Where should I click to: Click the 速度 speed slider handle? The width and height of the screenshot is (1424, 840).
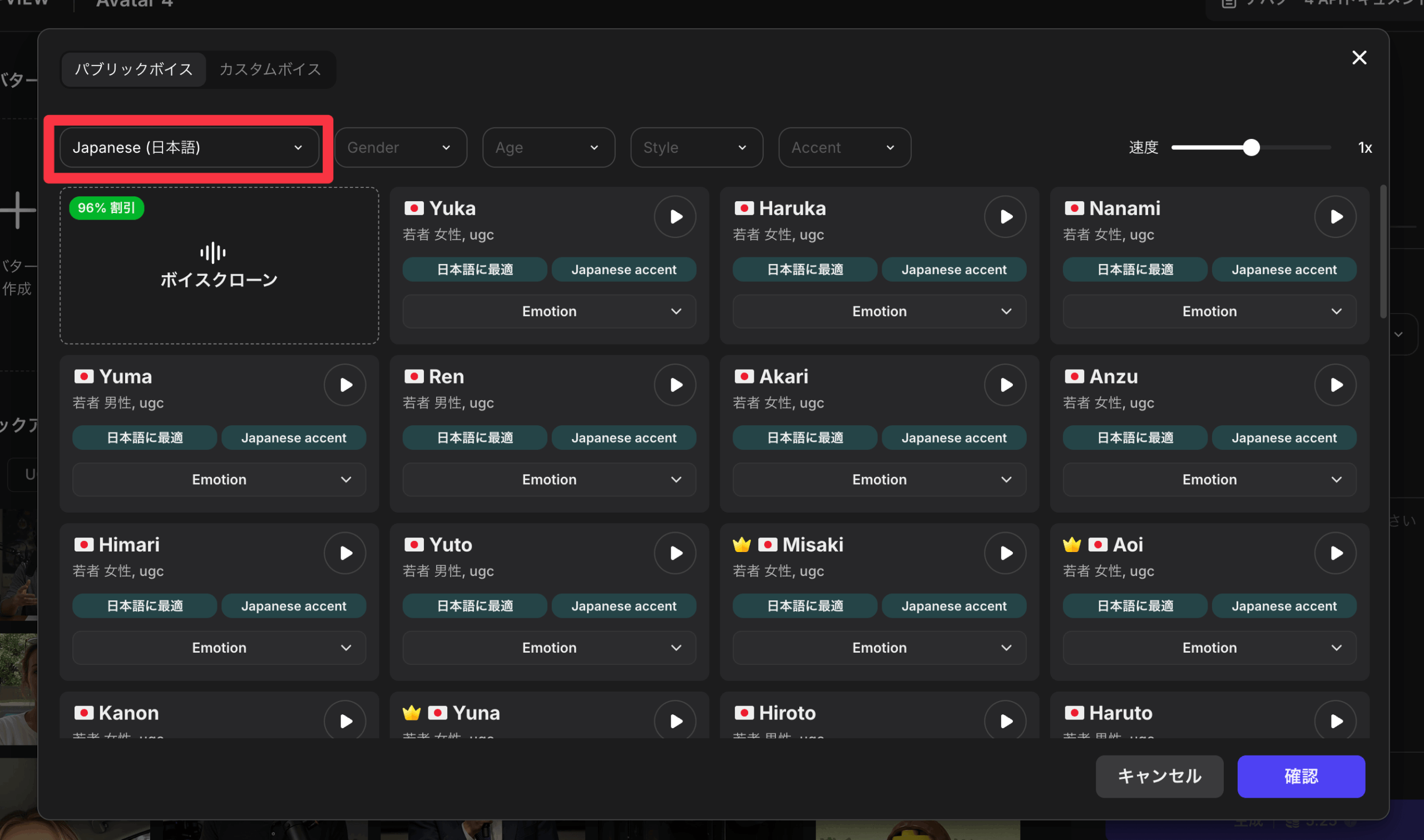coord(1251,148)
